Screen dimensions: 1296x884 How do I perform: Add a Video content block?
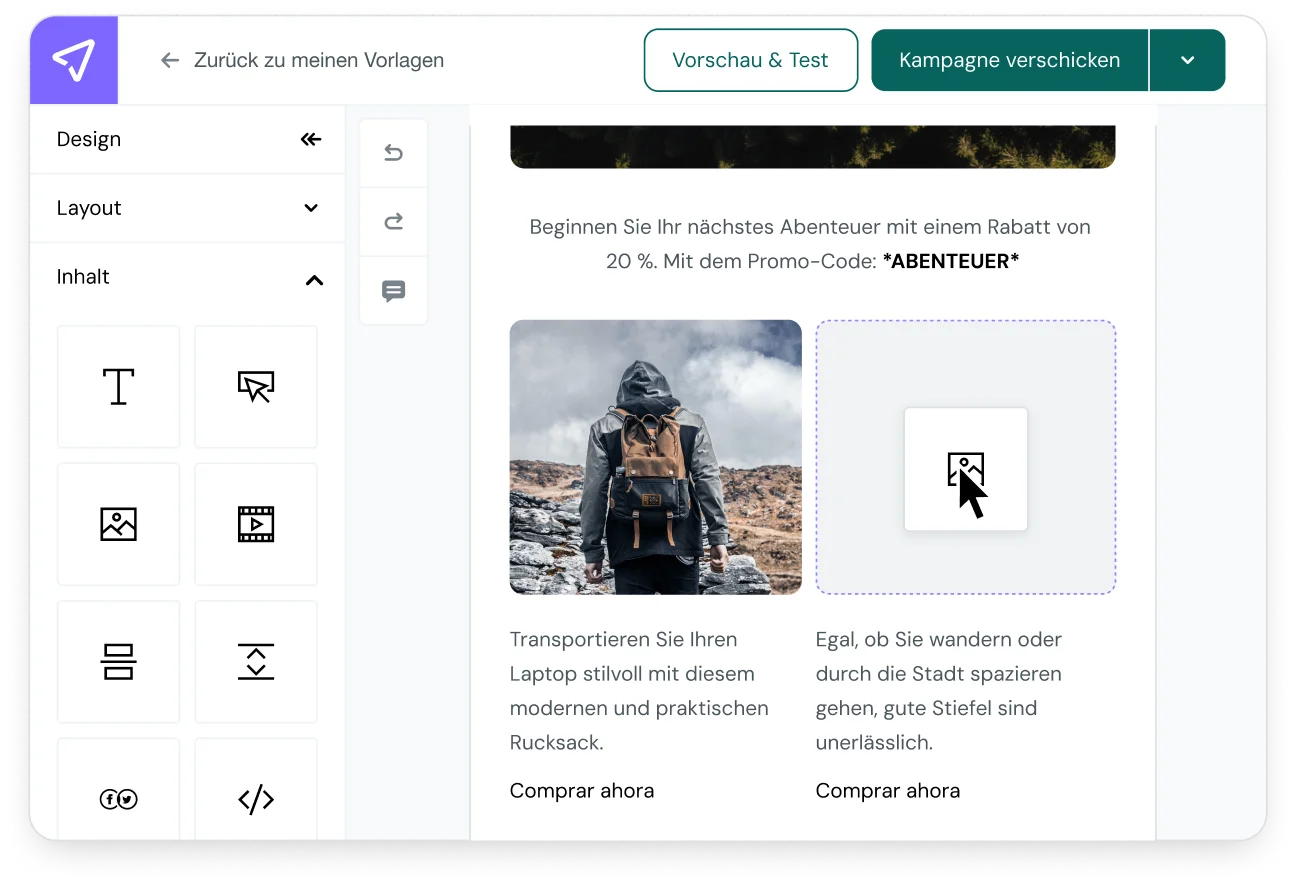(x=255, y=523)
